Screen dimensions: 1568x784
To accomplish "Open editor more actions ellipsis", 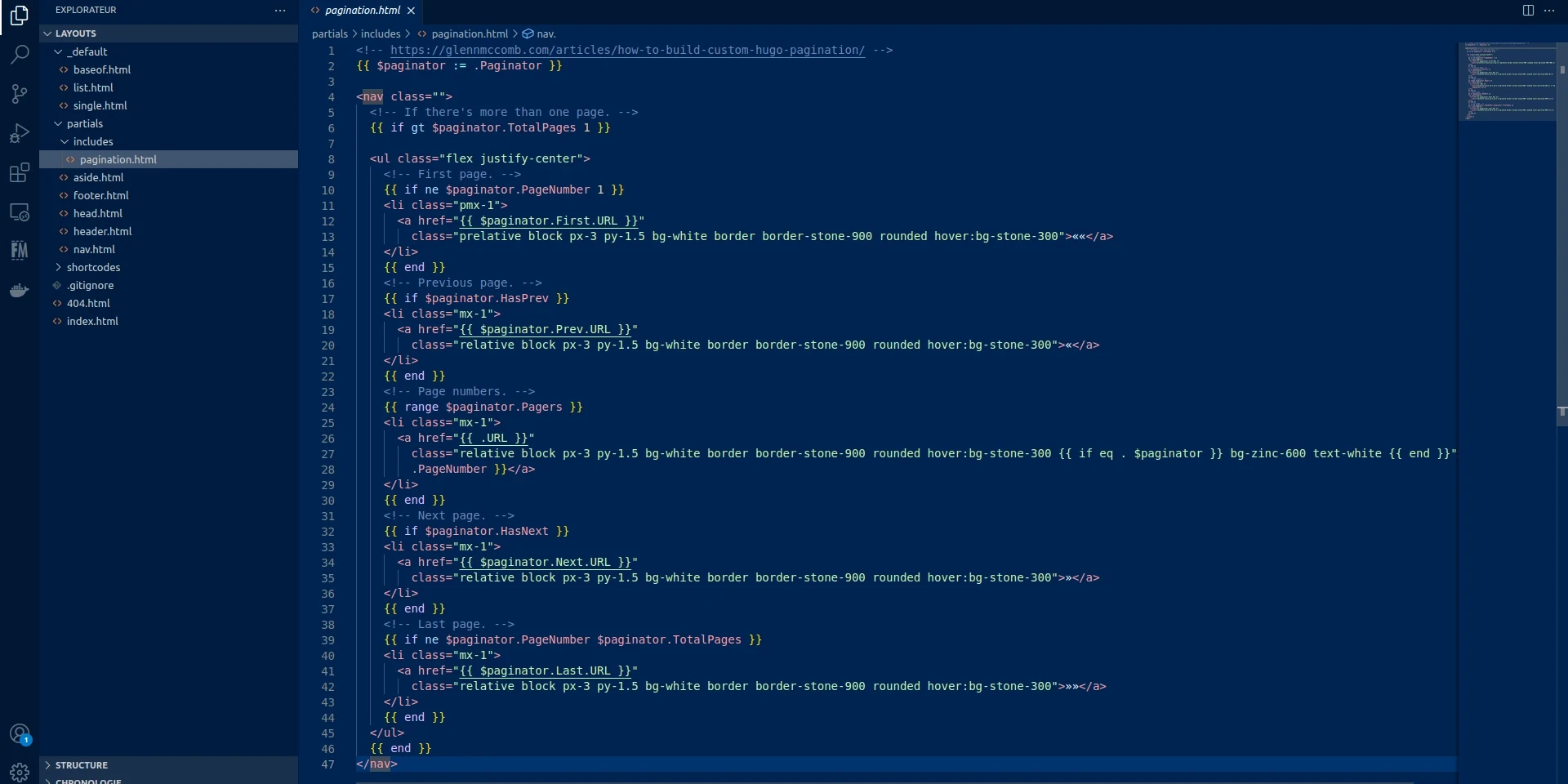I will (1549, 11).
